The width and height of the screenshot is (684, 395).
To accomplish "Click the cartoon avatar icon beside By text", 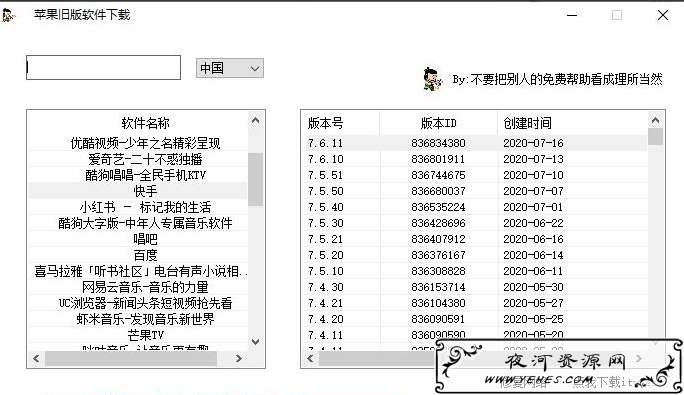I will pyautogui.click(x=432, y=79).
